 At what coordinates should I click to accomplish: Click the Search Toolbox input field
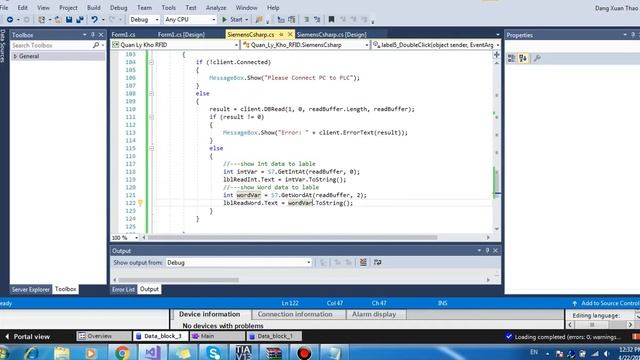pos(51,45)
